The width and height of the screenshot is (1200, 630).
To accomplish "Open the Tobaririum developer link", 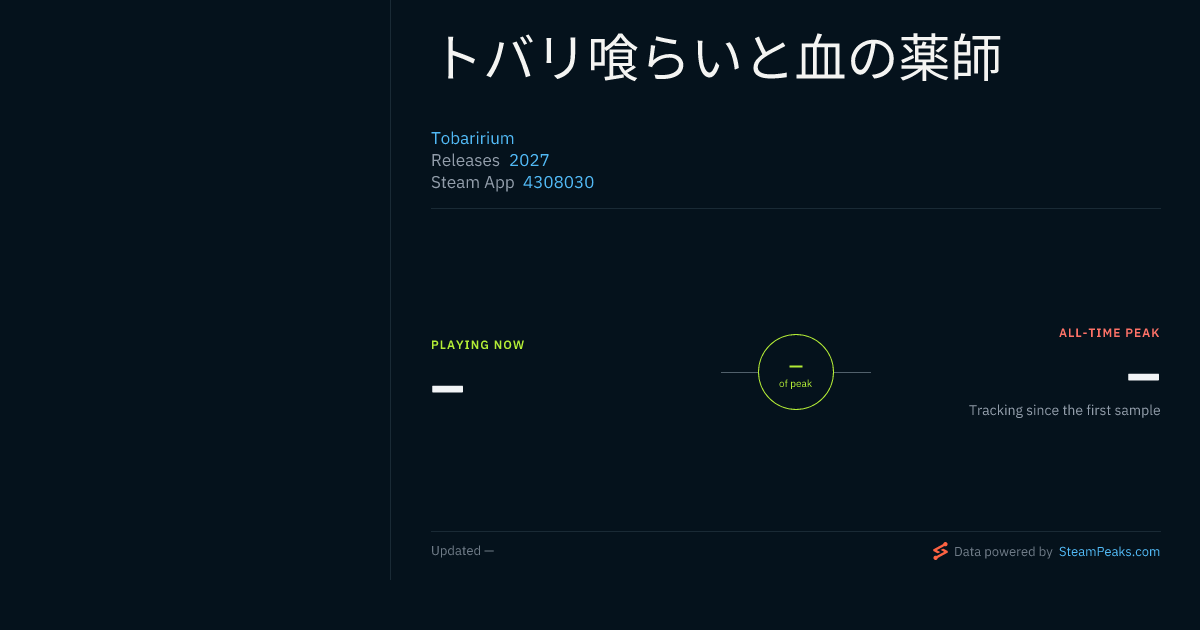I will pyautogui.click(x=472, y=138).
